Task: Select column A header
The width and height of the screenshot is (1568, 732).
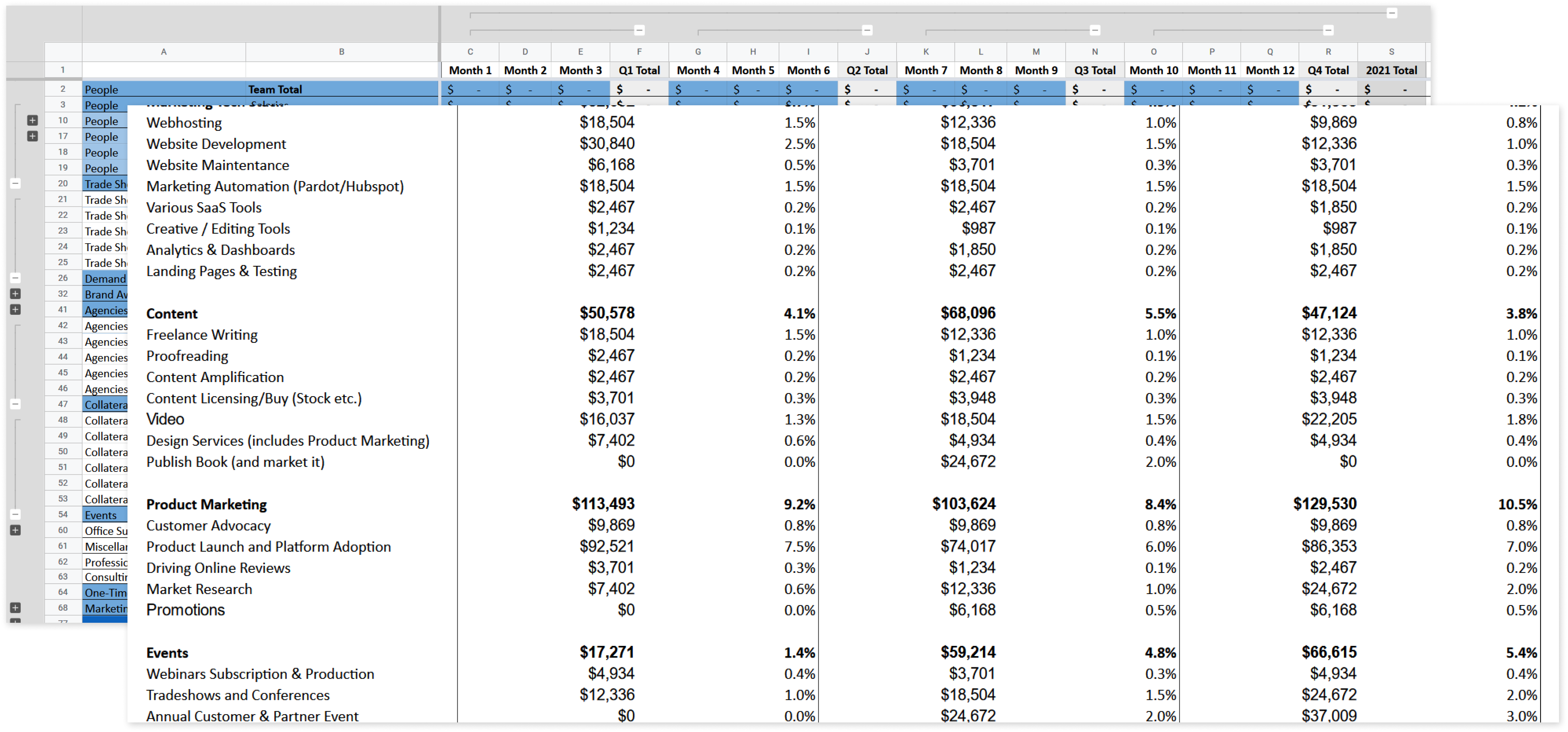Action: pos(164,52)
